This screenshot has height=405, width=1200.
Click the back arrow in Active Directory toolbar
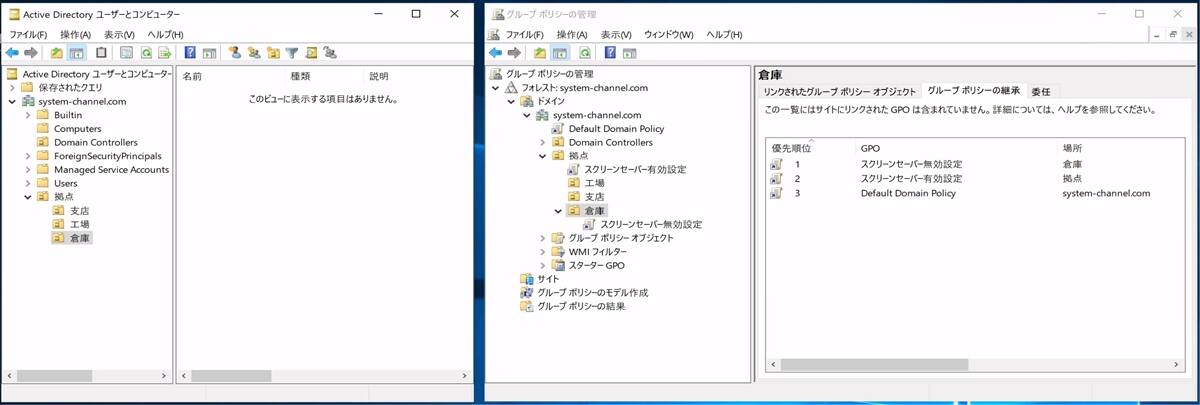tap(12, 53)
